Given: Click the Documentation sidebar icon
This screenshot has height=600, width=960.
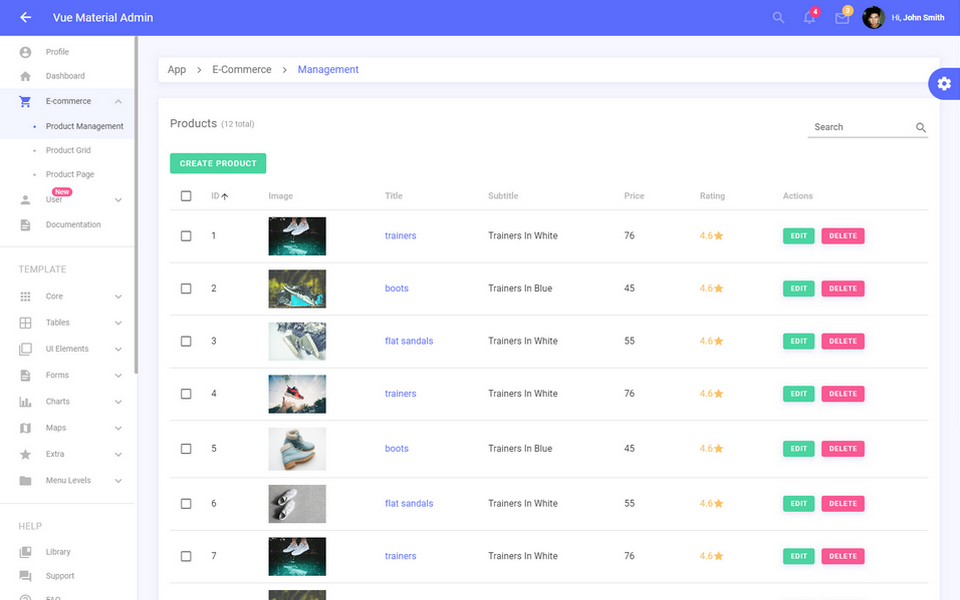Looking at the screenshot, I should pyautogui.click(x=24, y=224).
